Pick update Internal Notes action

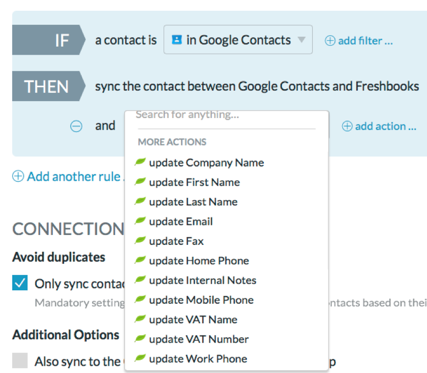203,280
